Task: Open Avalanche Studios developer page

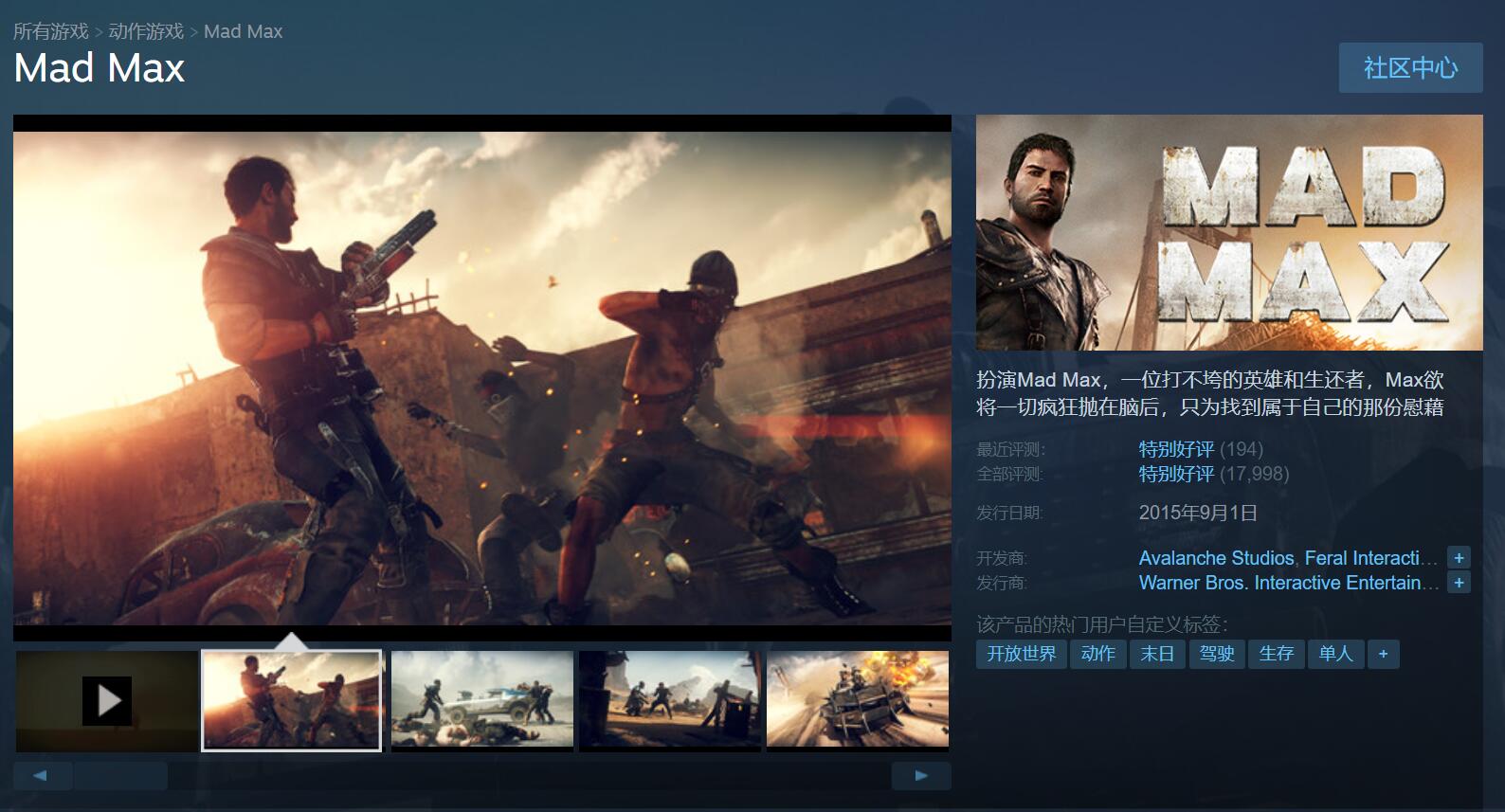Action: (x=1216, y=558)
